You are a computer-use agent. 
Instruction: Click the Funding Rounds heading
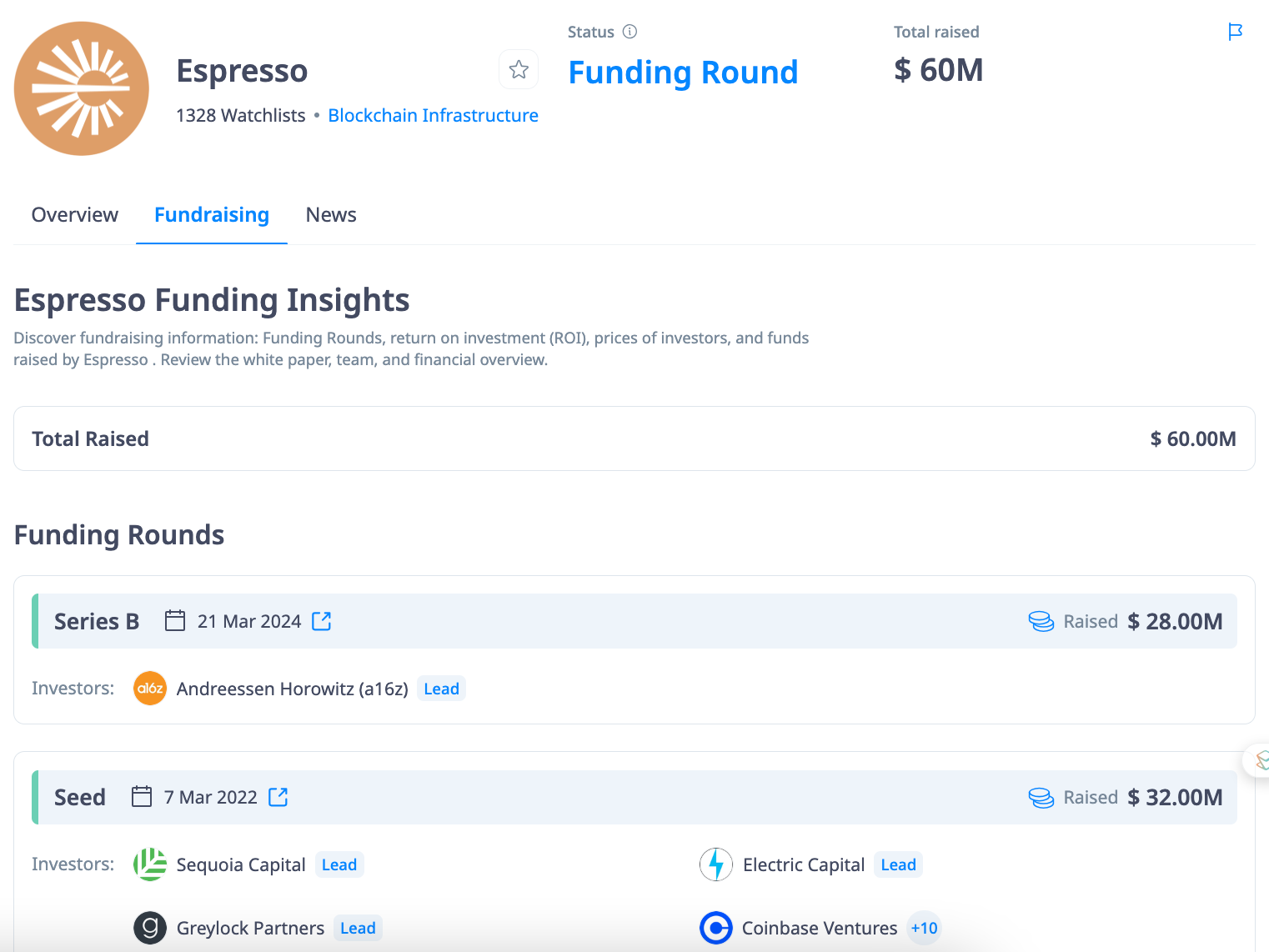[119, 534]
